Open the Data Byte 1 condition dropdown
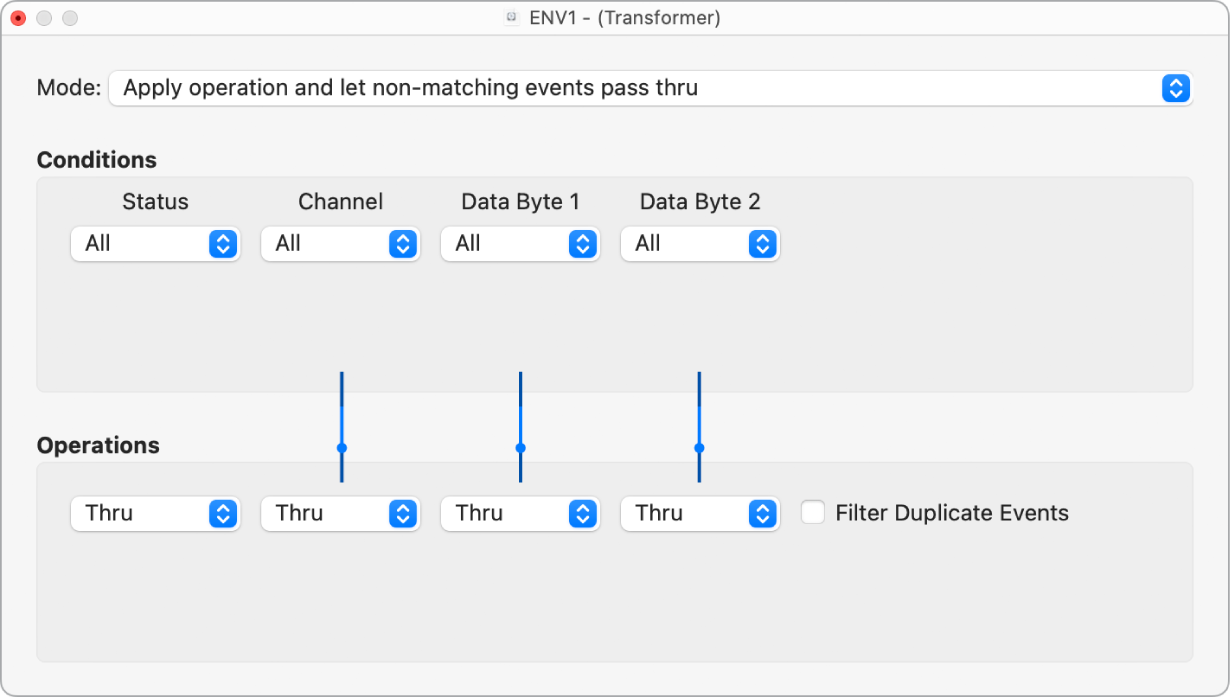 520,243
